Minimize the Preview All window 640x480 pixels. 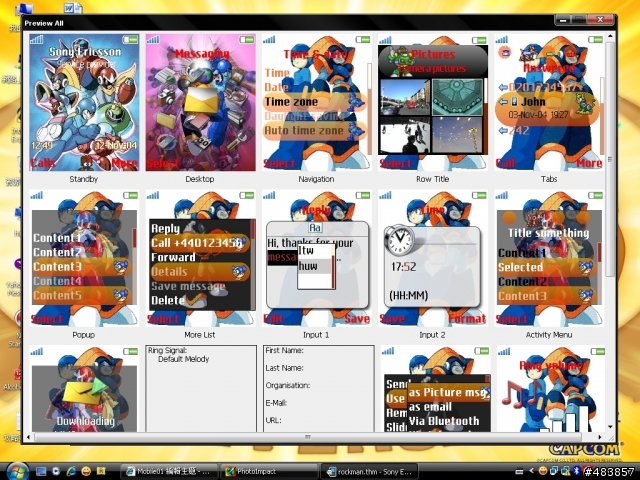pyautogui.click(x=563, y=20)
